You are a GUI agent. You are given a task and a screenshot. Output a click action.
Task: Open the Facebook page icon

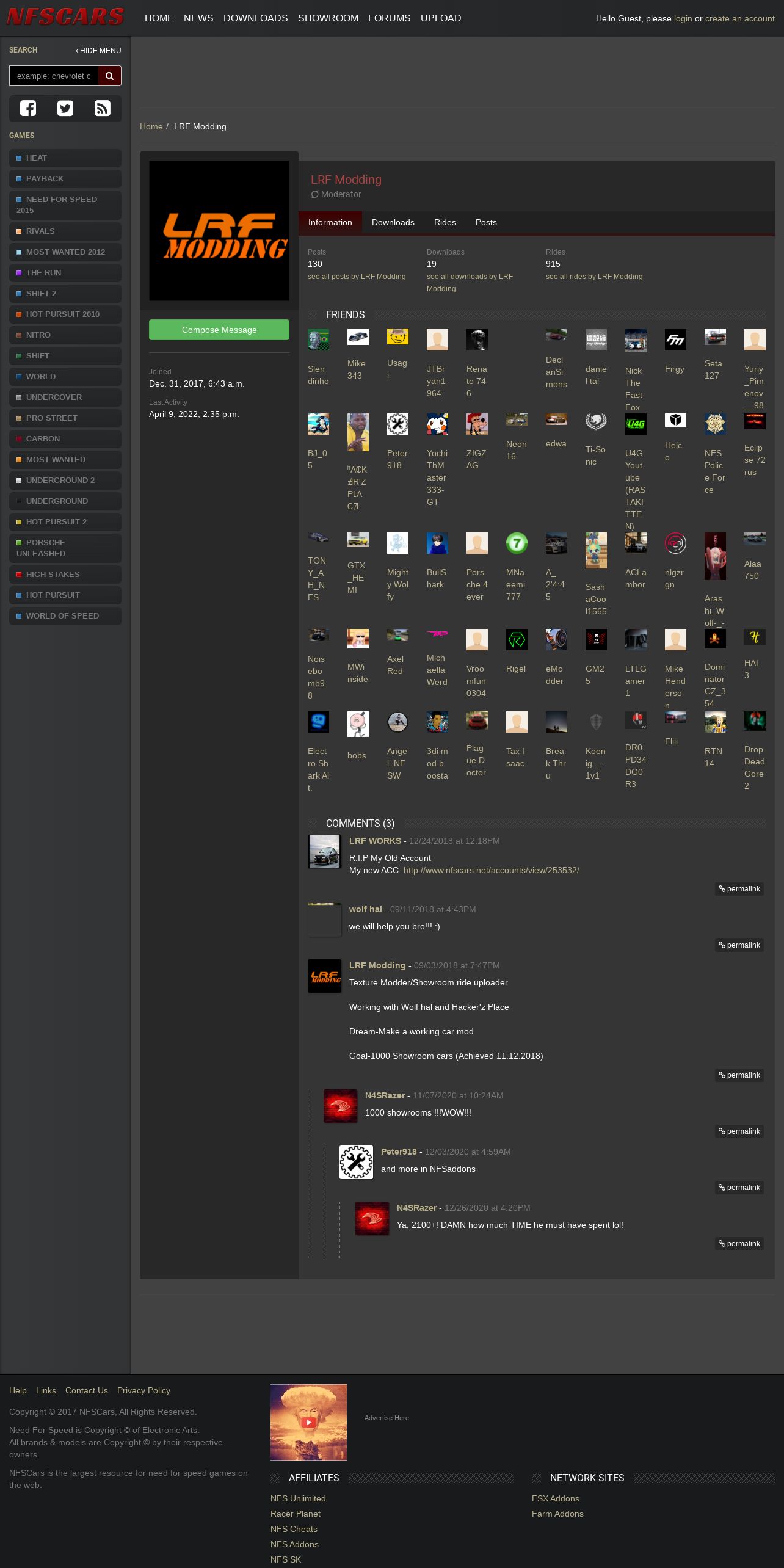coord(28,108)
